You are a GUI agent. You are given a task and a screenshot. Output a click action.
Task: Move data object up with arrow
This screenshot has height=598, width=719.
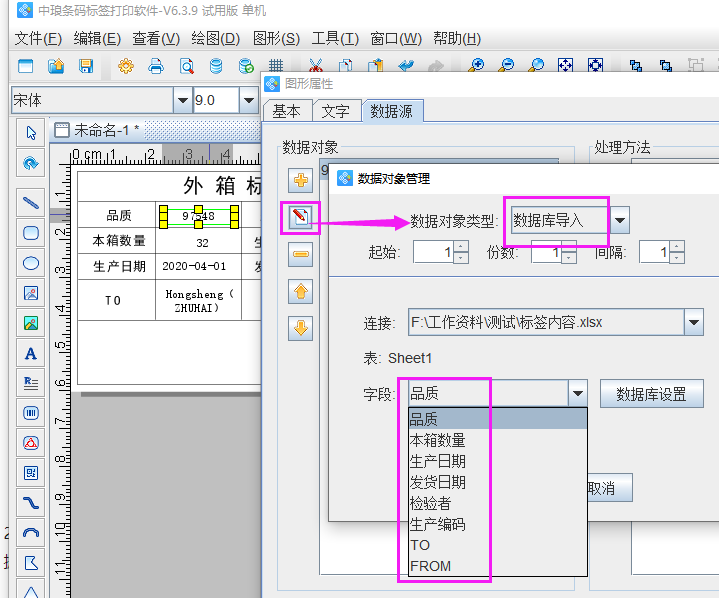300,291
